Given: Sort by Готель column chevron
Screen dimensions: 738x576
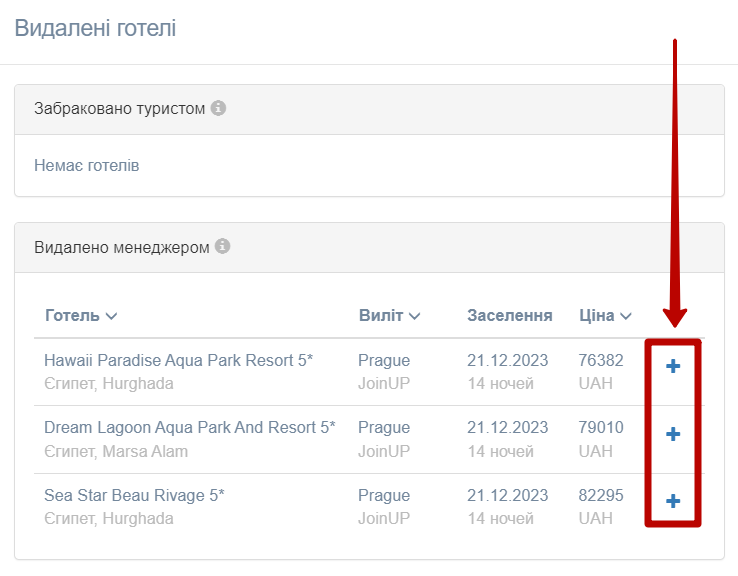Looking at the screenshot, I should click(x=111, y=316).
